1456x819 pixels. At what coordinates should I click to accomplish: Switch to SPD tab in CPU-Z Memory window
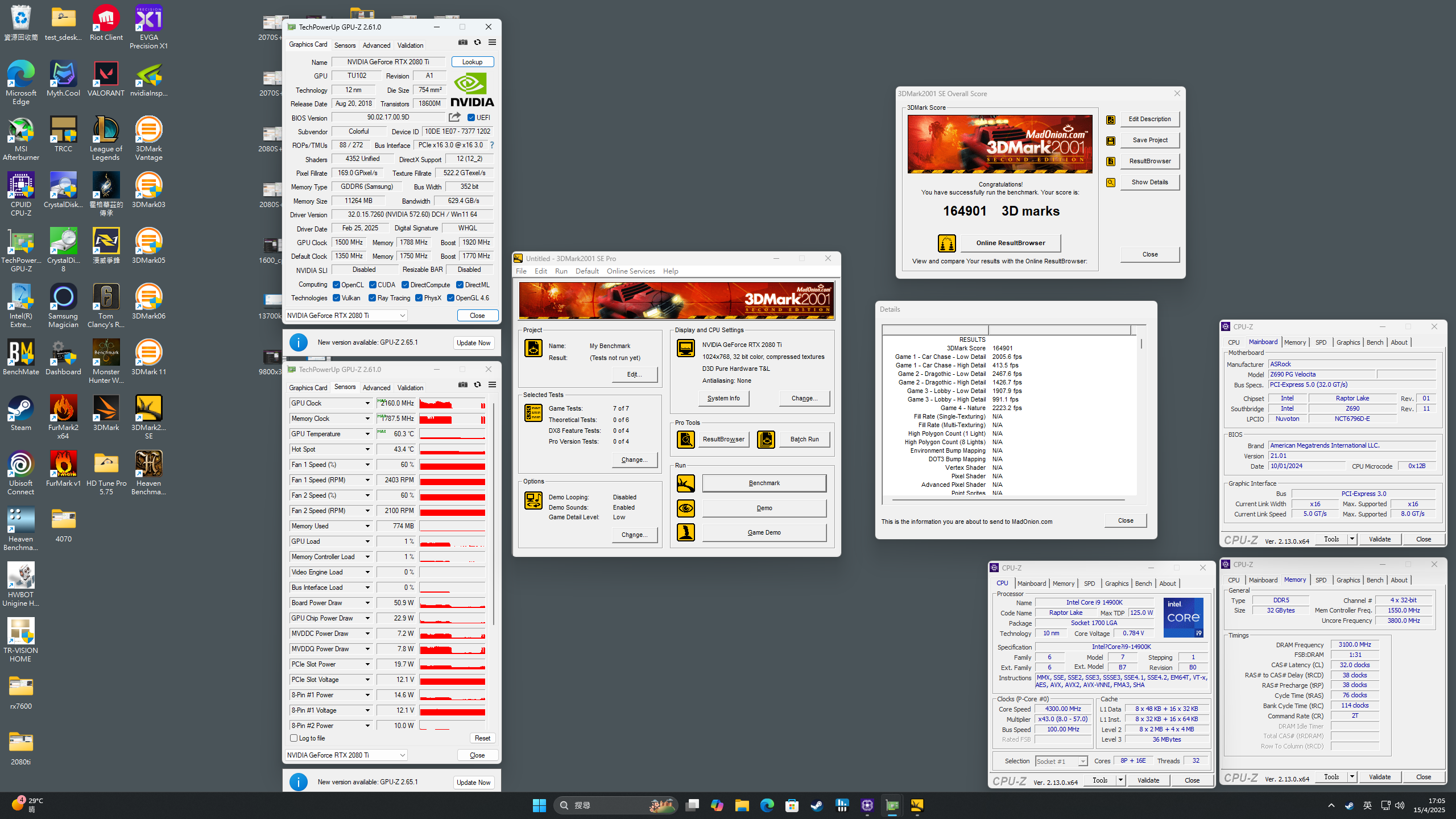[1321, 580]
